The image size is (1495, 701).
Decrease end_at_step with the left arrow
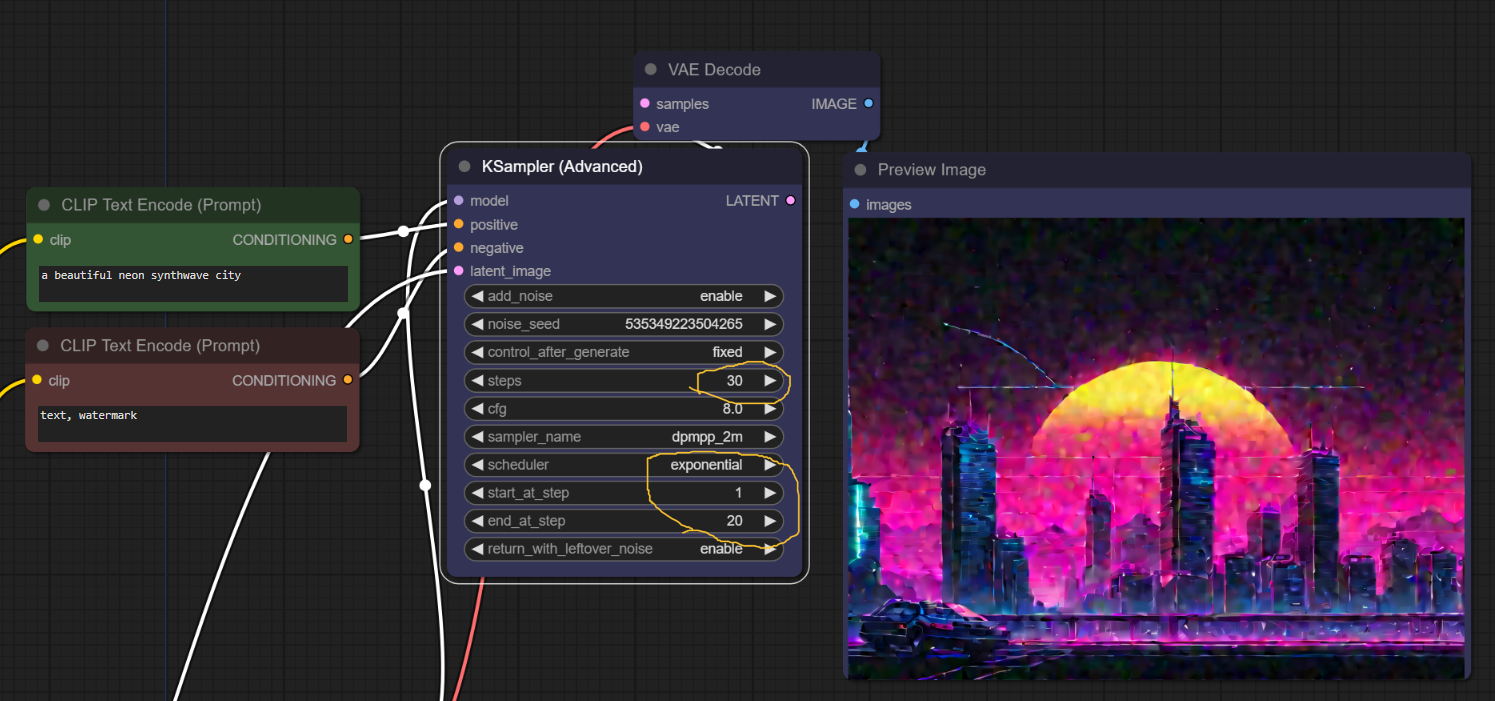(x=477, y=521)
